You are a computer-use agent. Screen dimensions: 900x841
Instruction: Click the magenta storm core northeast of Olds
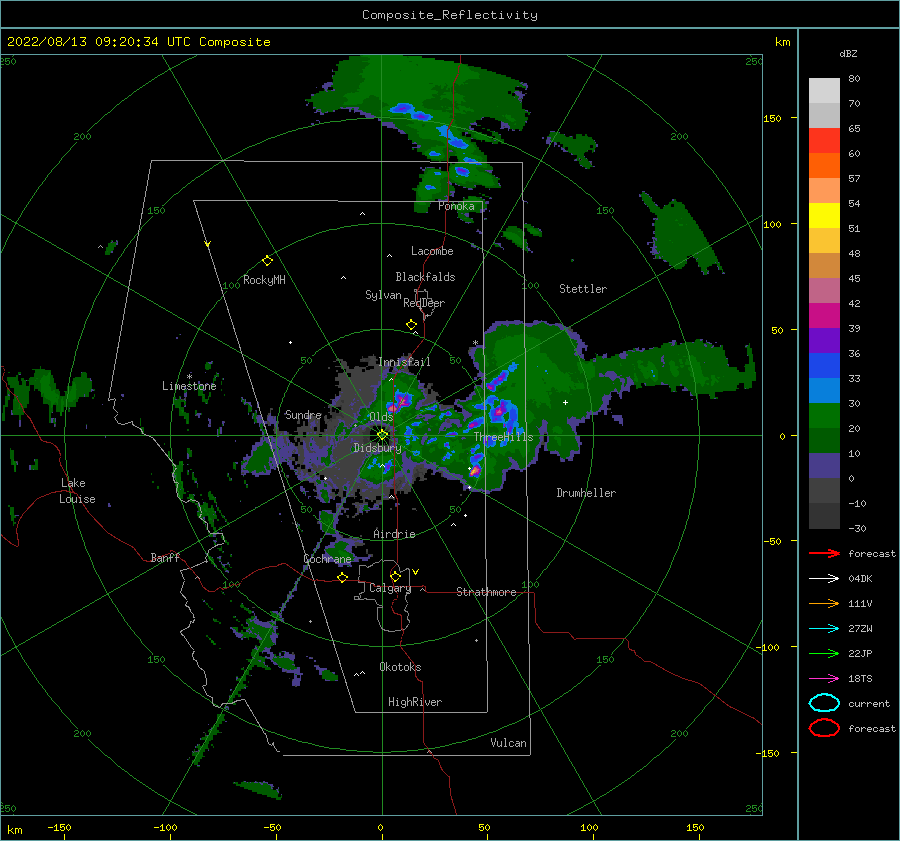402,399
